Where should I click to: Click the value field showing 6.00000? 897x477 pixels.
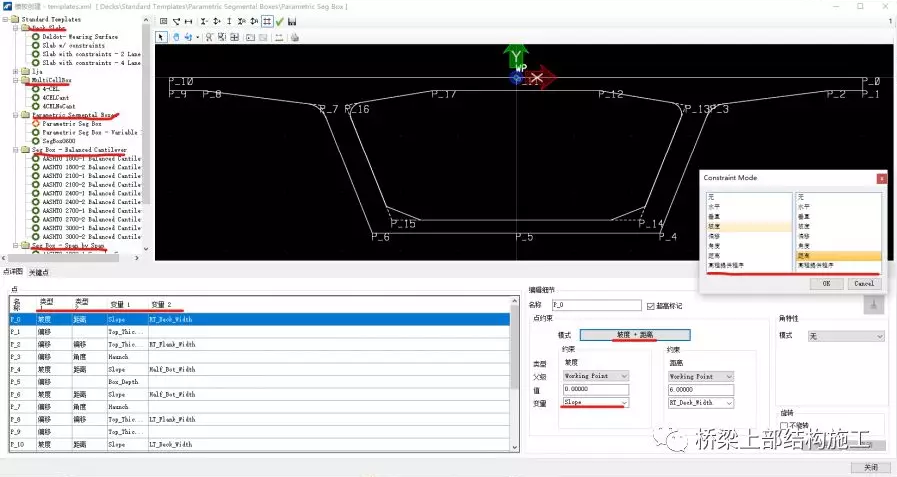(x=700, y=389)
